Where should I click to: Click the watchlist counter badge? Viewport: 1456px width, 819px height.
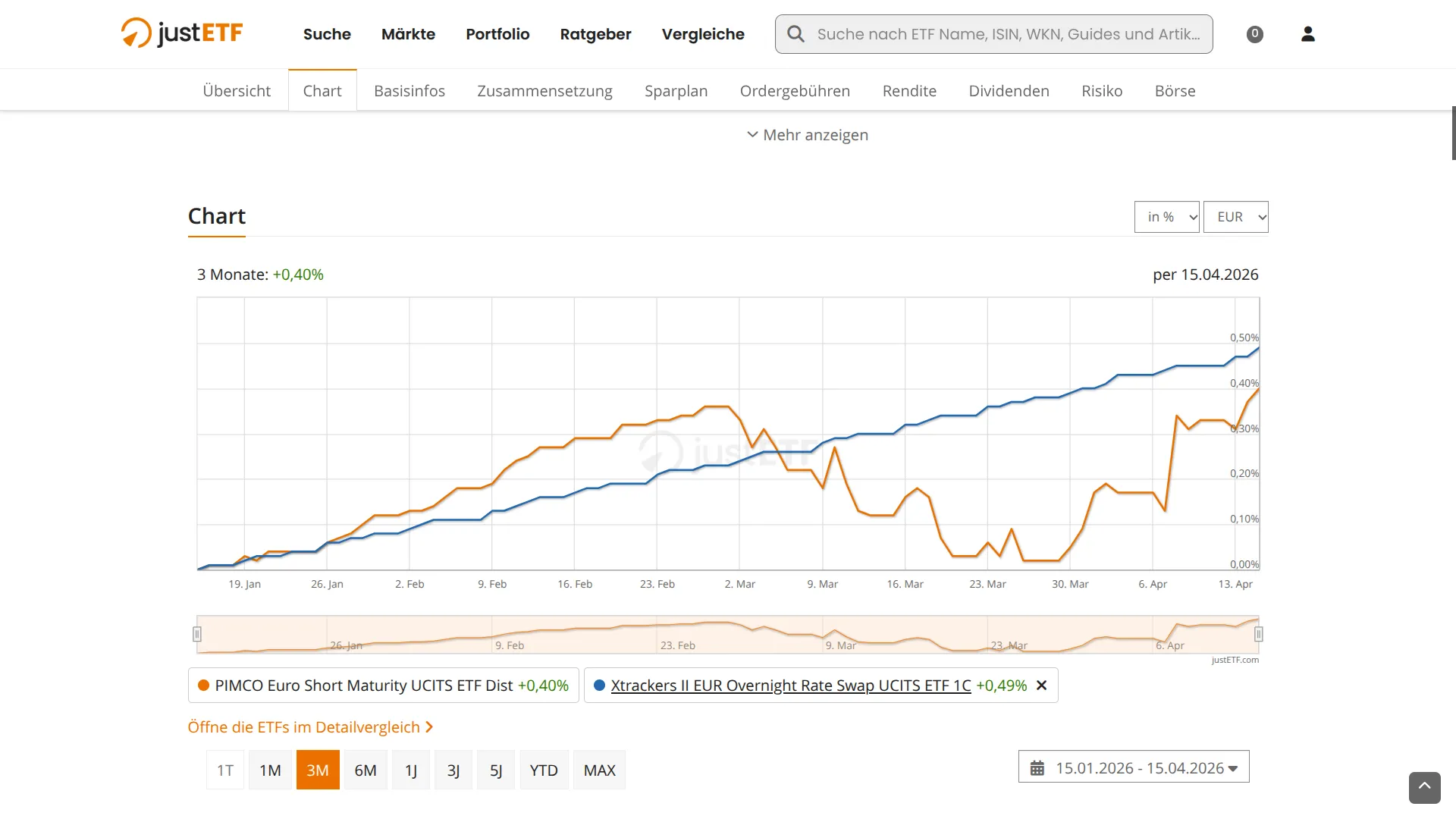[x=1255, y=34]
